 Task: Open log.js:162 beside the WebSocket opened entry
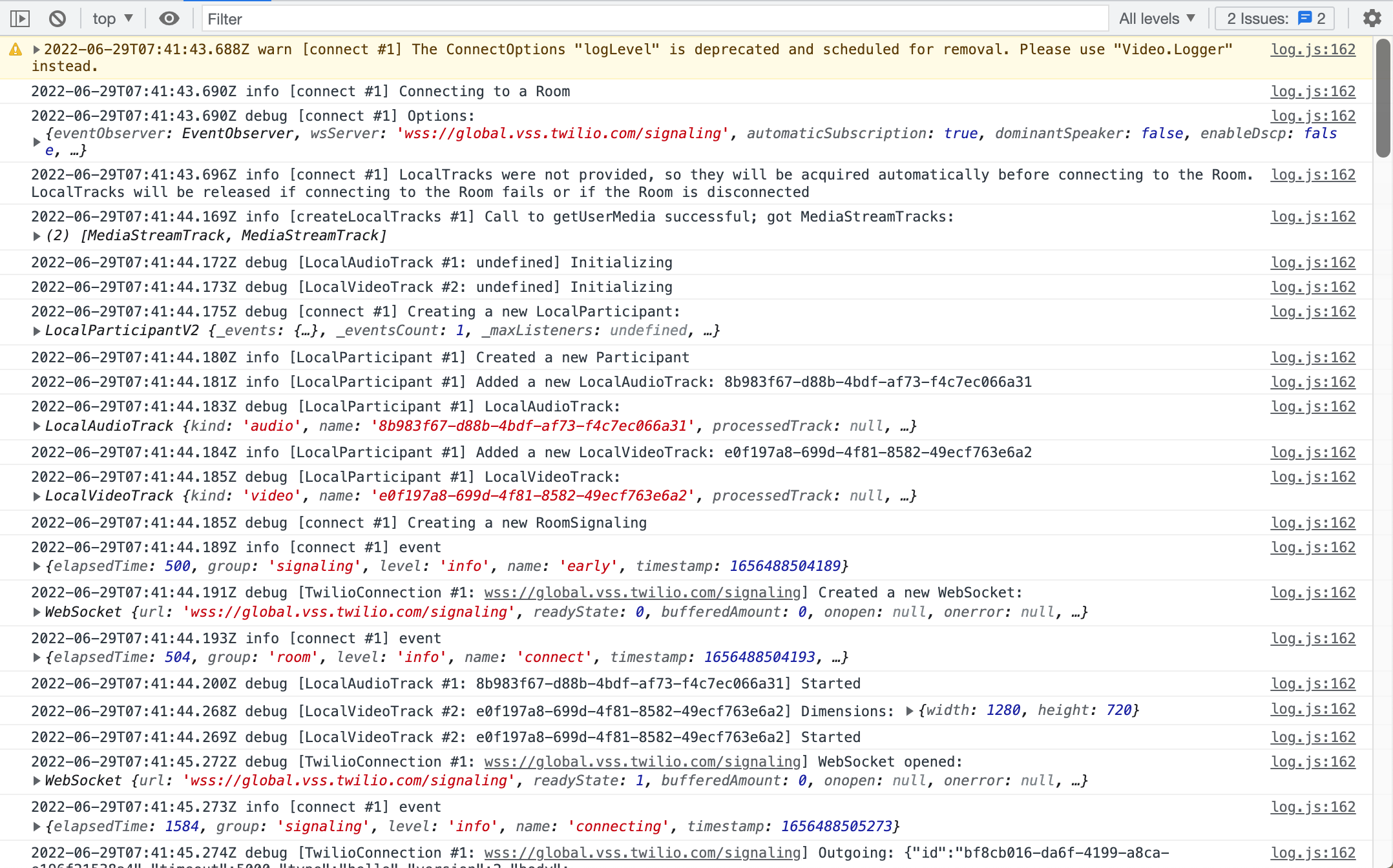click(1313, 761)
